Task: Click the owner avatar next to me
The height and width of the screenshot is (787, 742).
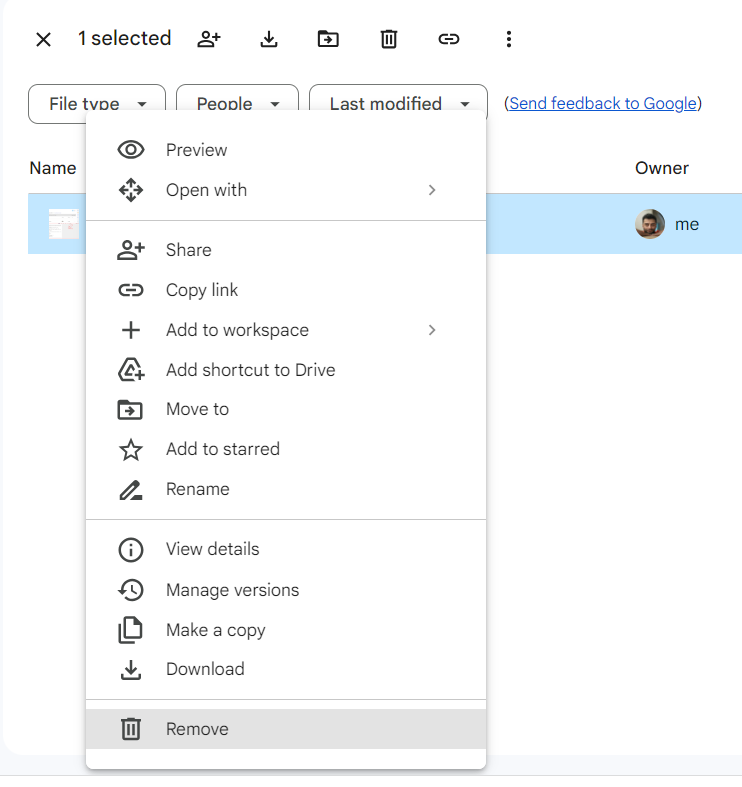Action: point(650,224)
